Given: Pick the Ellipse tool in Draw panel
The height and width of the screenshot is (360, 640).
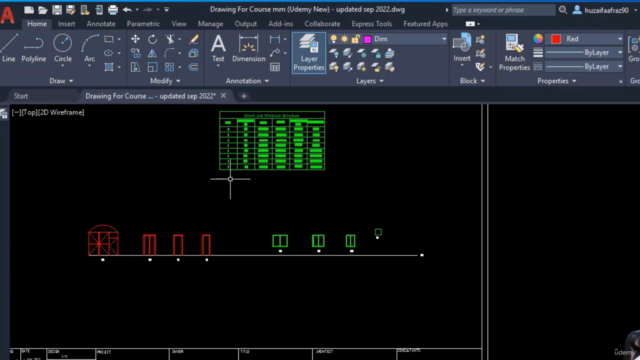Looking at the screenshot, I should pos(109,53).
